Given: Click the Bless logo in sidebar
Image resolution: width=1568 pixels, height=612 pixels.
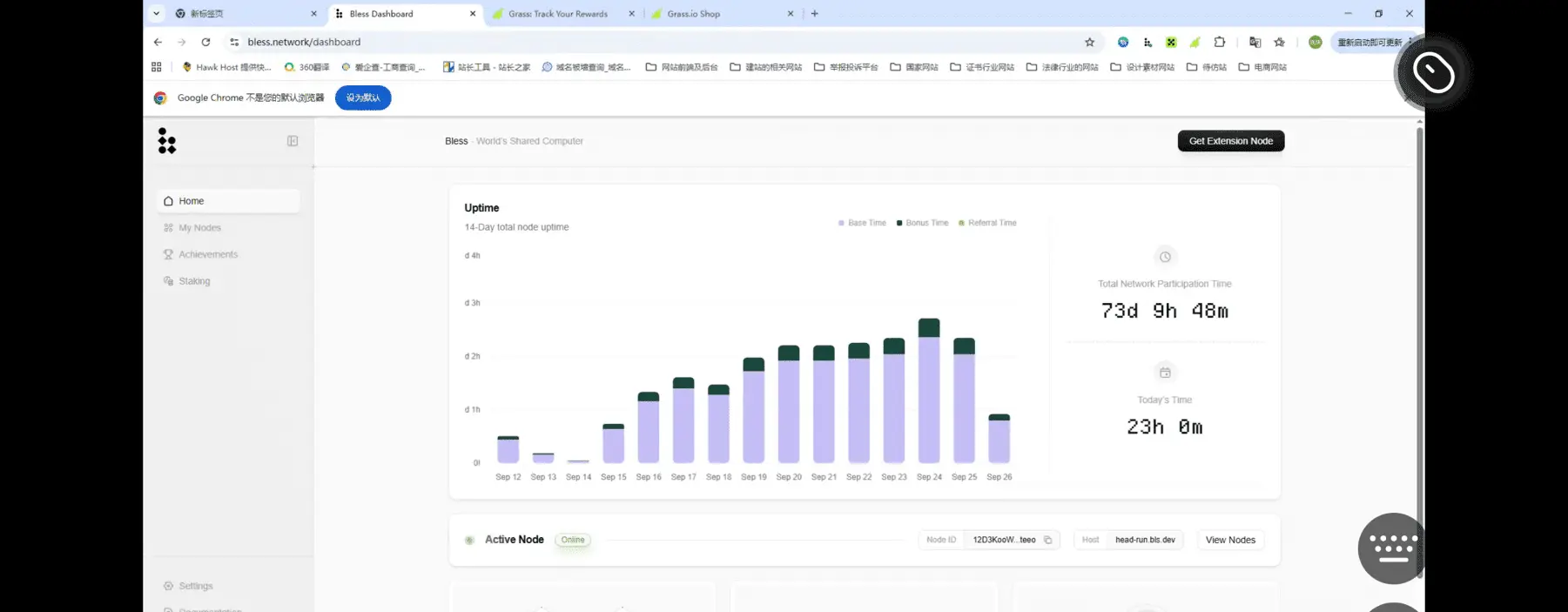Looking at the screenshot, I should 167,141.
